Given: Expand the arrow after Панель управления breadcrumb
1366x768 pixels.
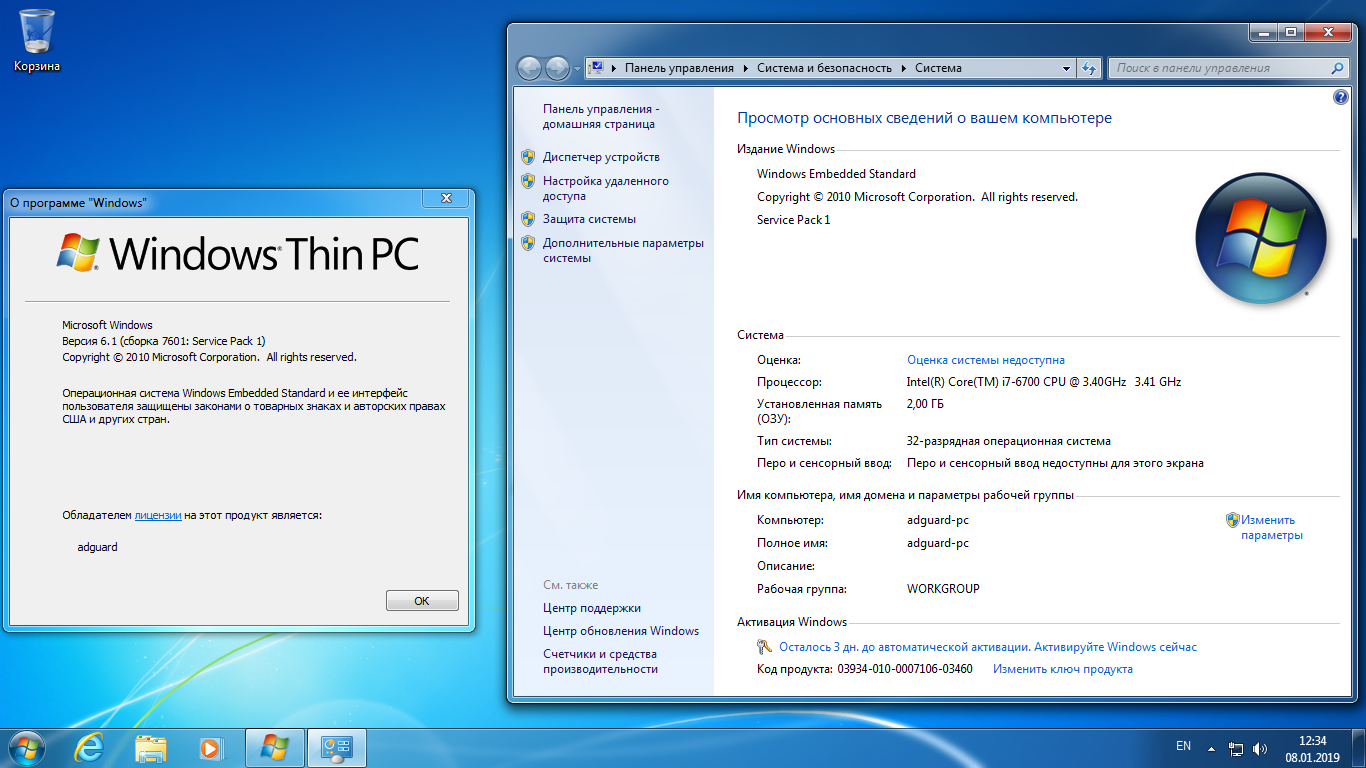Looking at the screenshot, I should click(745, 68).
